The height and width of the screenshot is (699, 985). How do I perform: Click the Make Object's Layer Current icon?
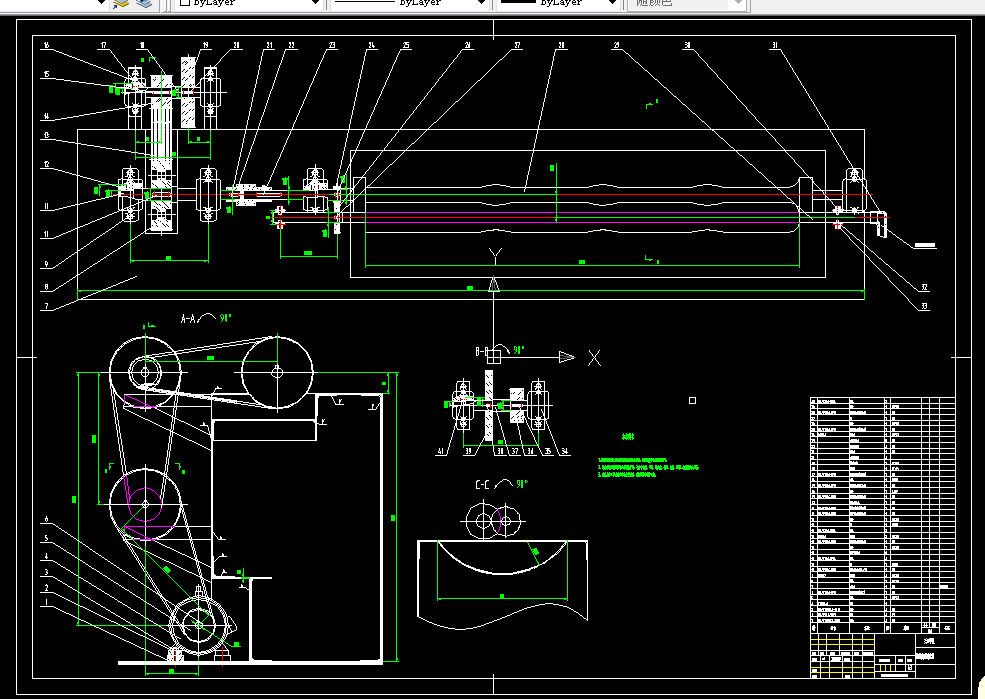(121, 3)
